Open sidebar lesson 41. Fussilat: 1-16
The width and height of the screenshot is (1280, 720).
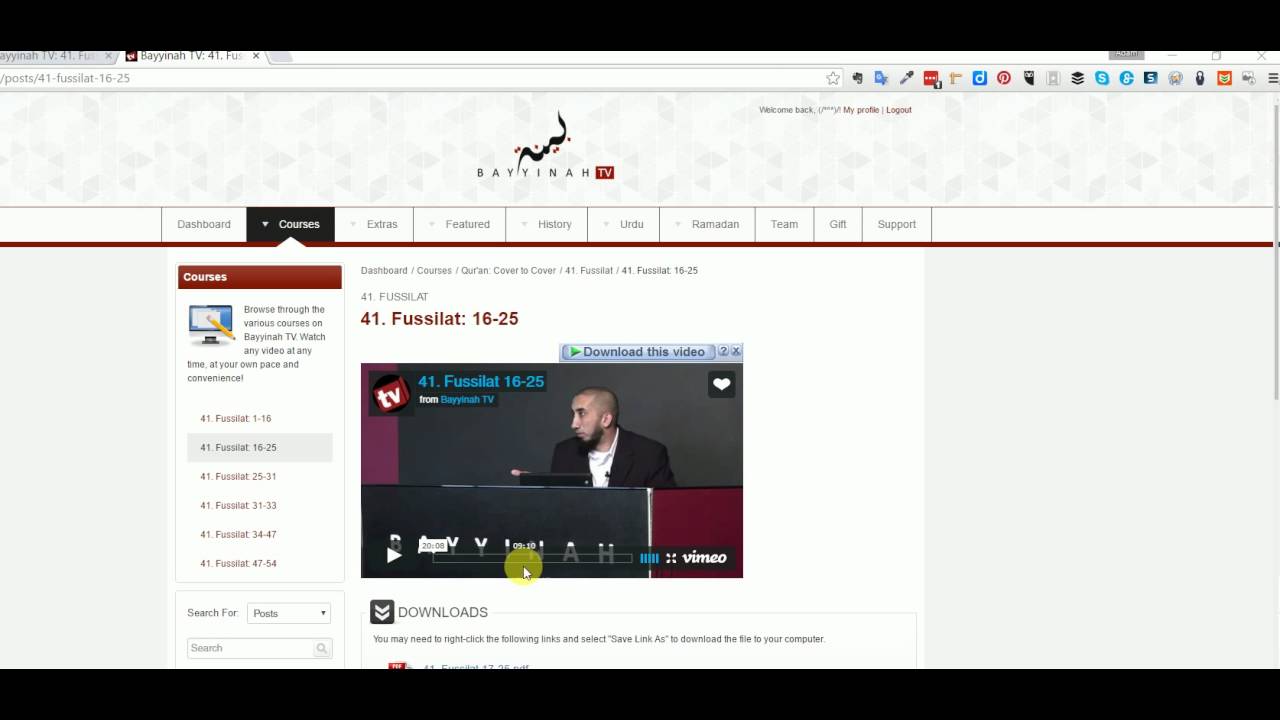(x=235, y=419)
